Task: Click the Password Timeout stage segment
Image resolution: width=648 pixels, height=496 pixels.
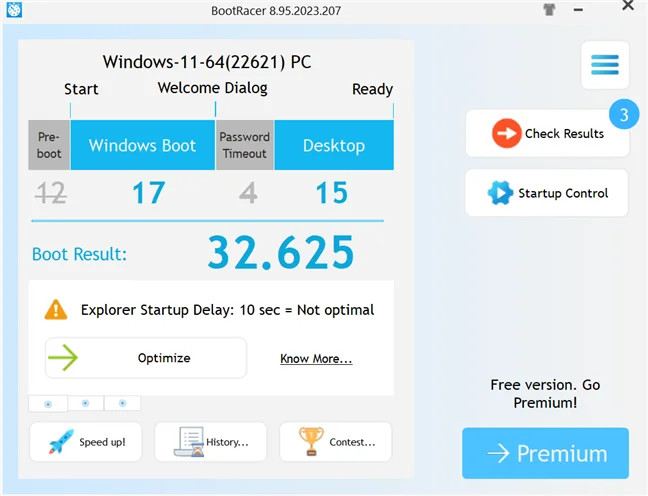Action: click(x=245, y=145)
